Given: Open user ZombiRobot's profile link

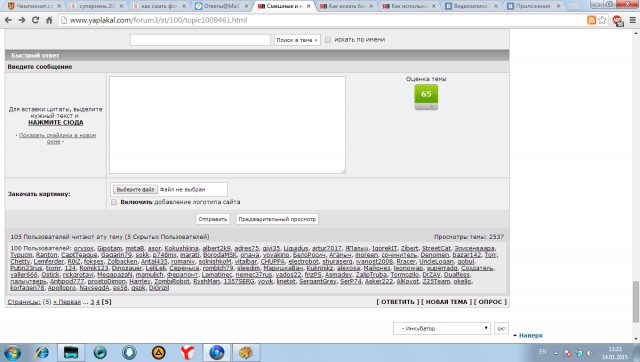Looking at the screenshot, I should (172, 281).
